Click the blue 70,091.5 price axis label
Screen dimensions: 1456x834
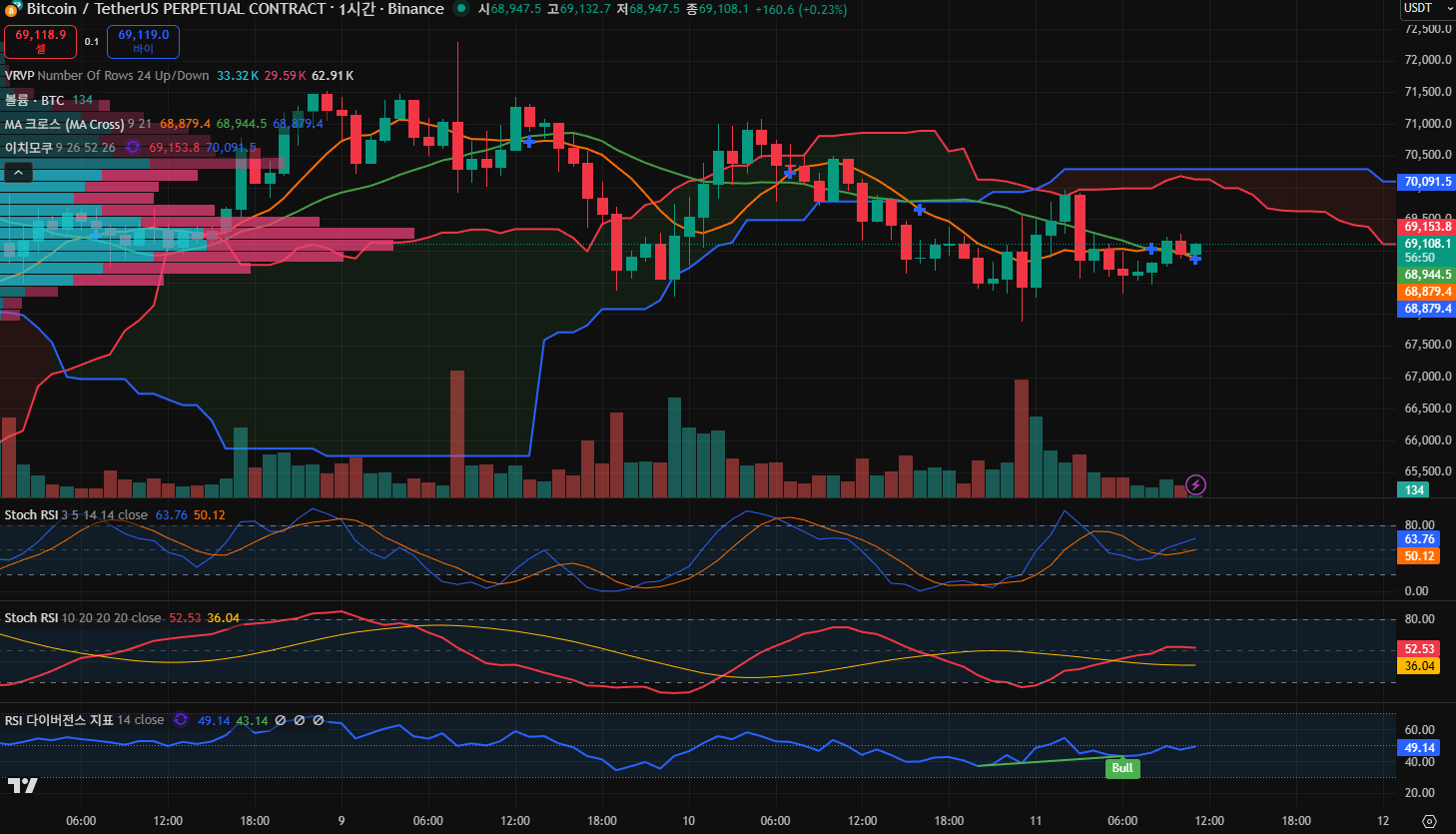[x=1427, y=182]
